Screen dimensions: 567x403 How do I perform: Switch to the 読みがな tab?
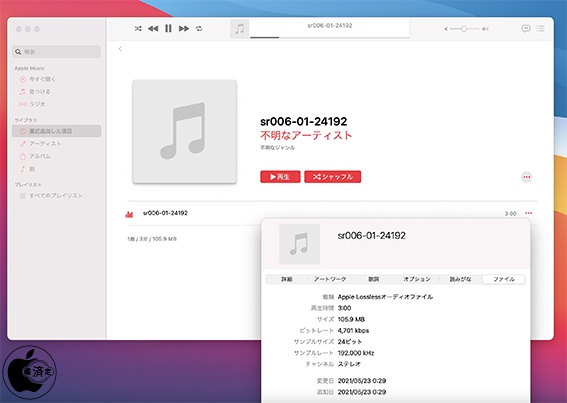click(x=460, y=279)
